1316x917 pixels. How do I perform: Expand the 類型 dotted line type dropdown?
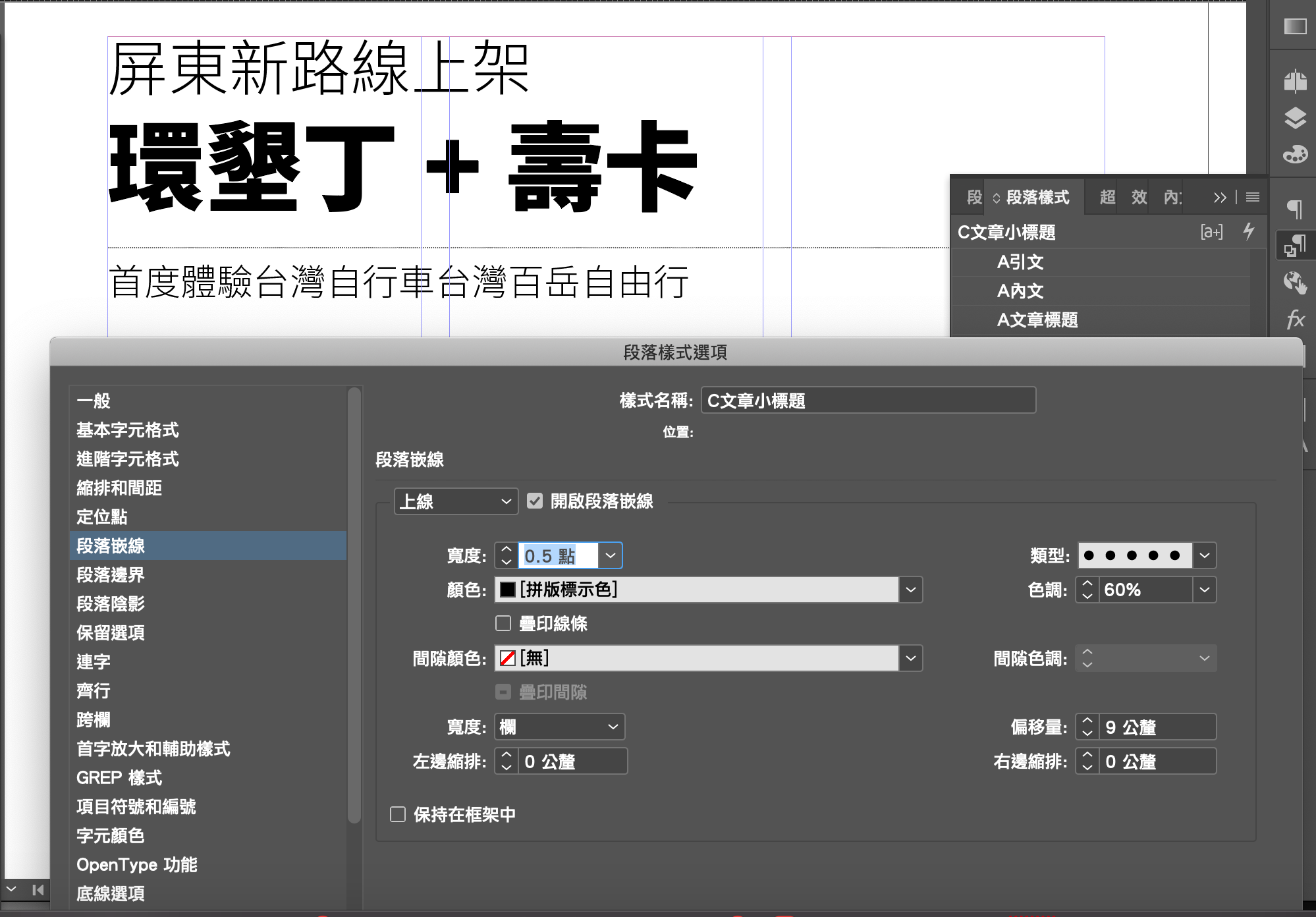[x=1205, y=555]
